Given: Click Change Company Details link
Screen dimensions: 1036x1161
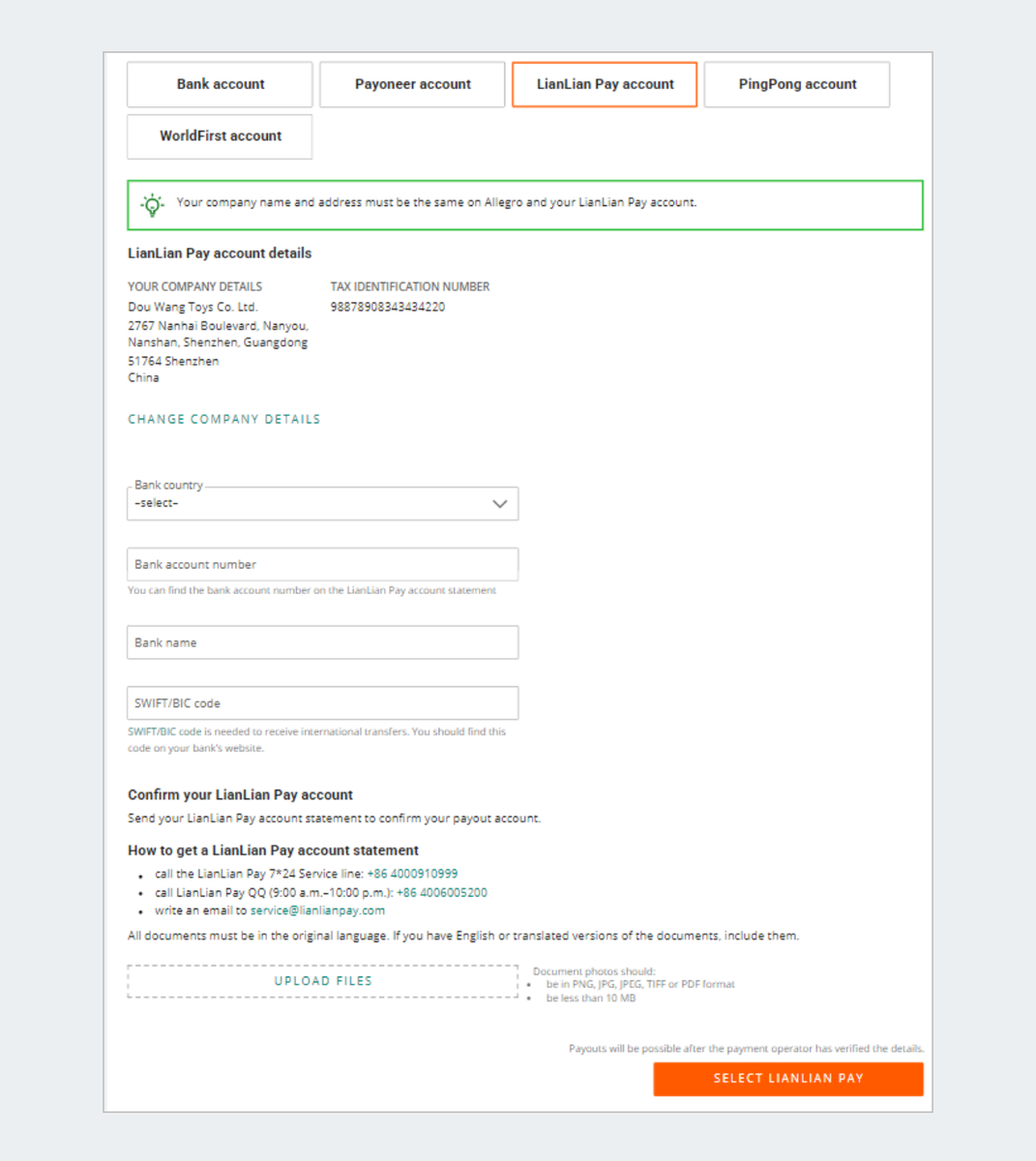Looking at the screenshot, I should [x=223, y=419].
